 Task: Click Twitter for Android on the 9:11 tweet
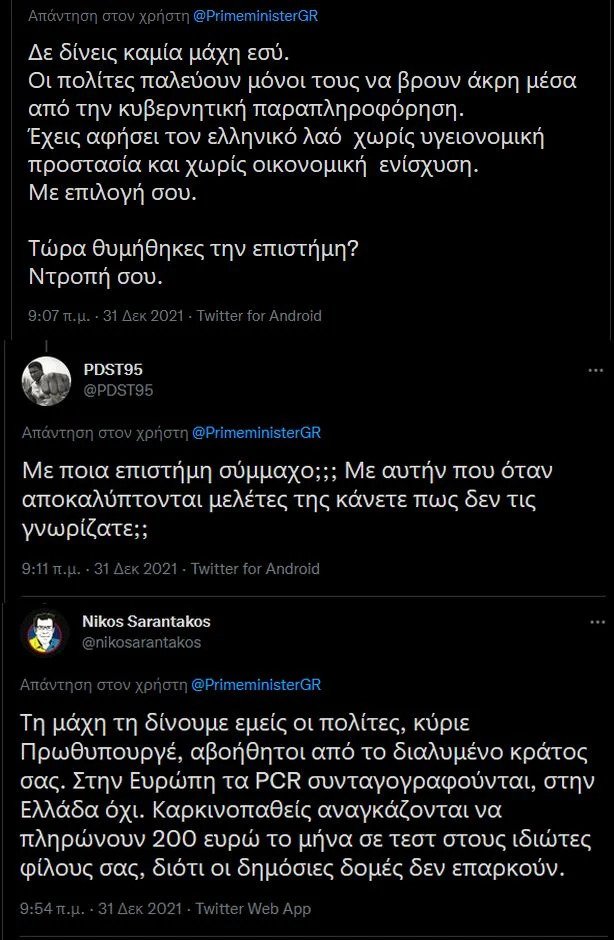click(255, 568)
